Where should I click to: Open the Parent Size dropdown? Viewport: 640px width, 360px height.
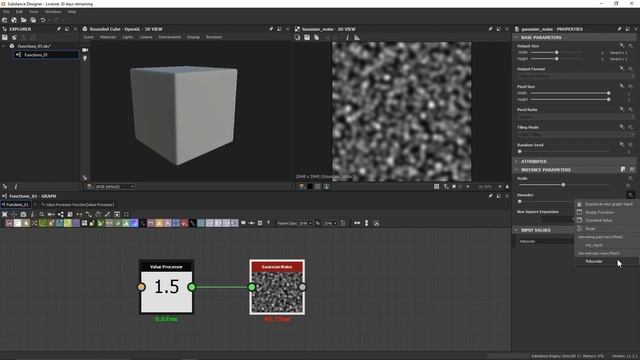305,223
